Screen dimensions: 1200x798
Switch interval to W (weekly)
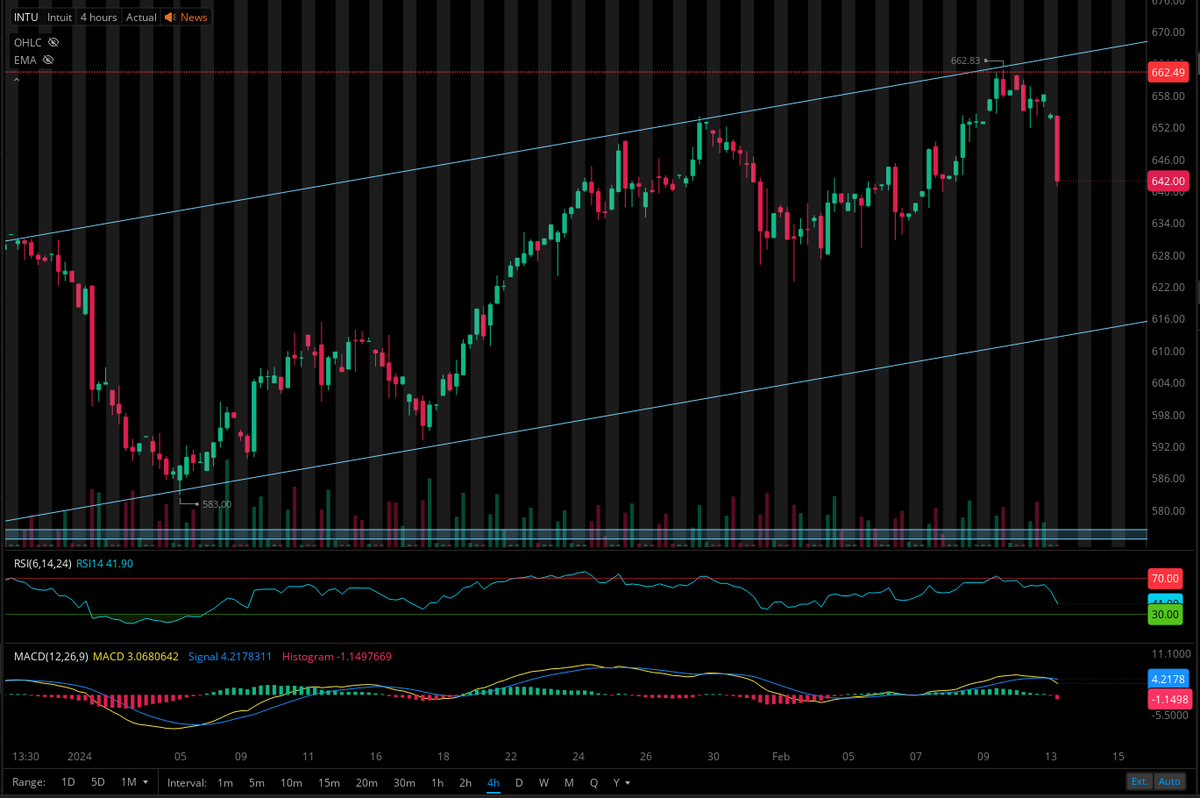[x=543, y=782]
